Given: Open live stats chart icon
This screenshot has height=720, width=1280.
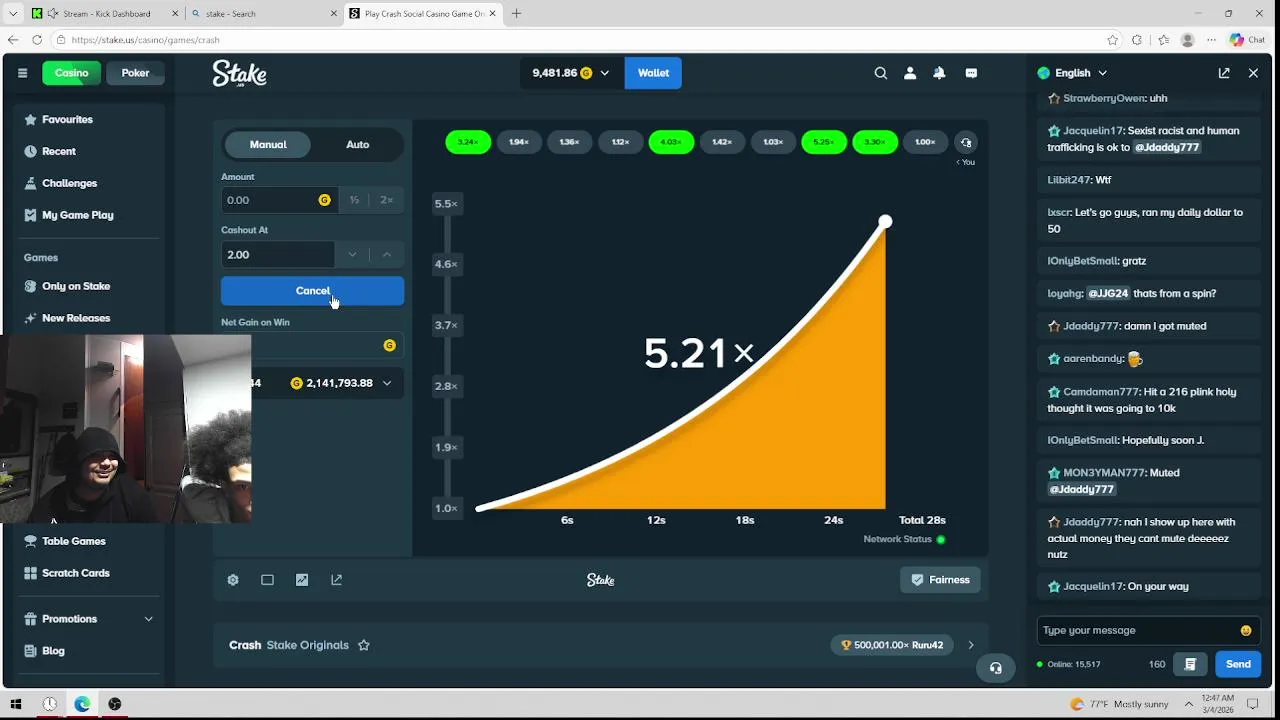Looking at the screenshot, I should tap(302, 580).
